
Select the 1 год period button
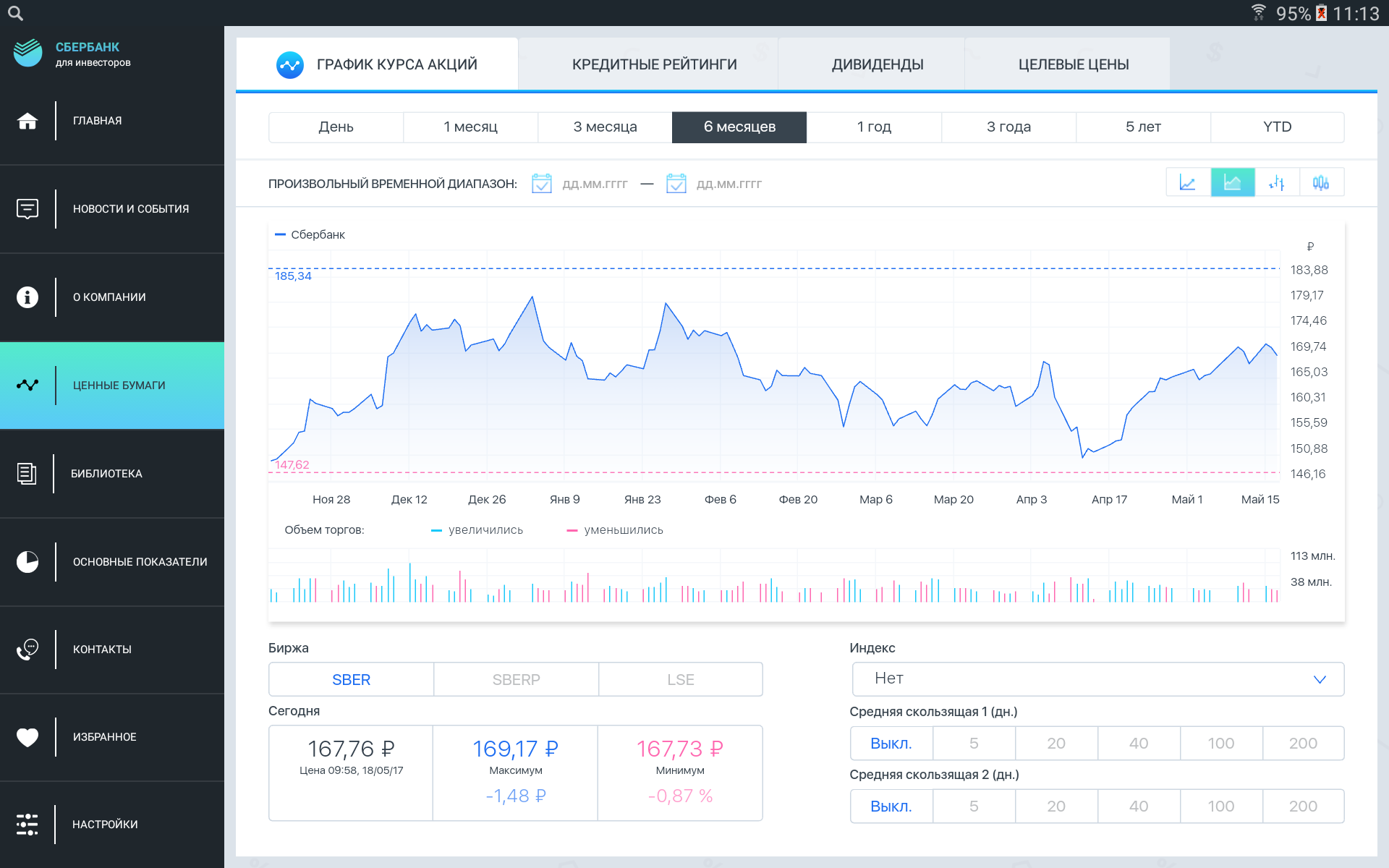pyautogui.click(x=873, y=127)
